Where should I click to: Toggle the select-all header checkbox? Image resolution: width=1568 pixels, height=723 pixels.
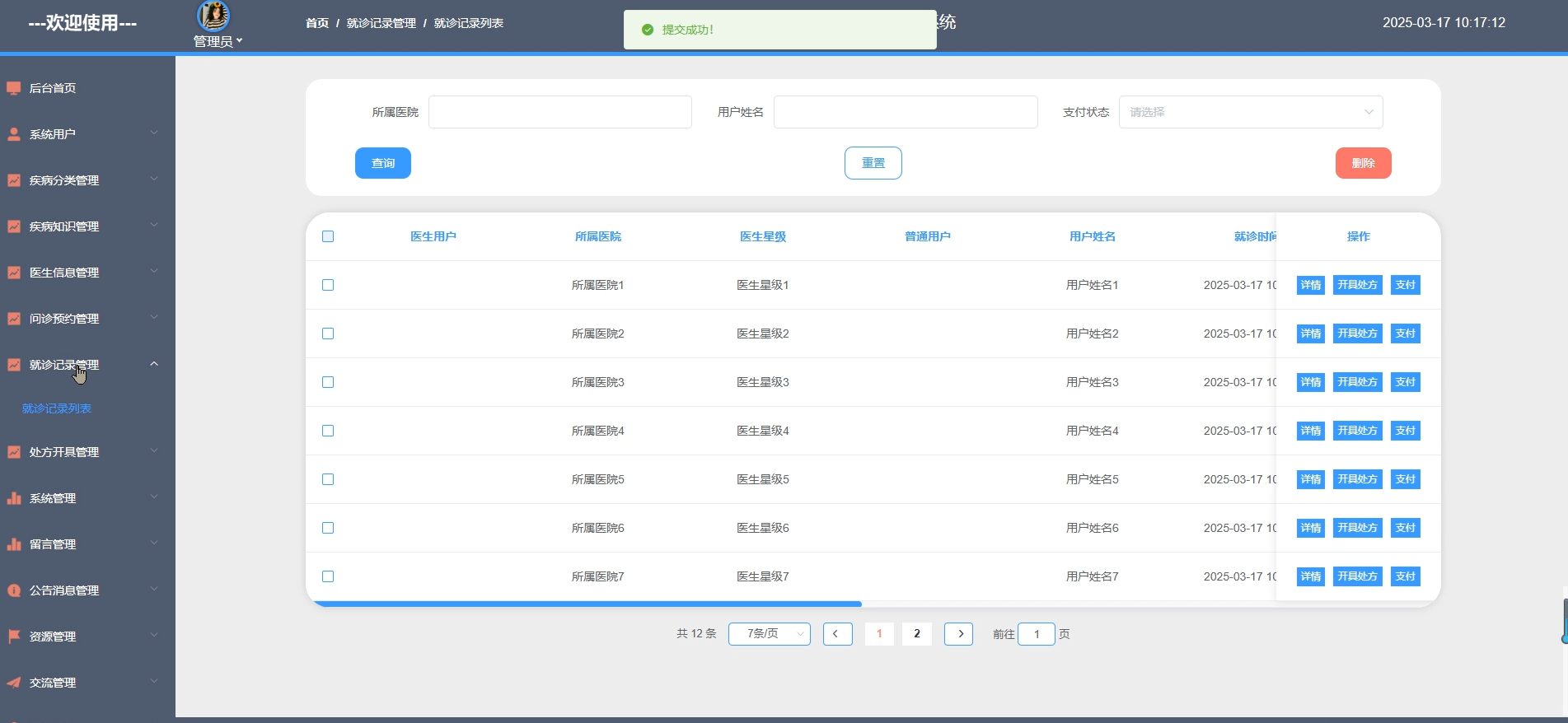tap(328, 236)
